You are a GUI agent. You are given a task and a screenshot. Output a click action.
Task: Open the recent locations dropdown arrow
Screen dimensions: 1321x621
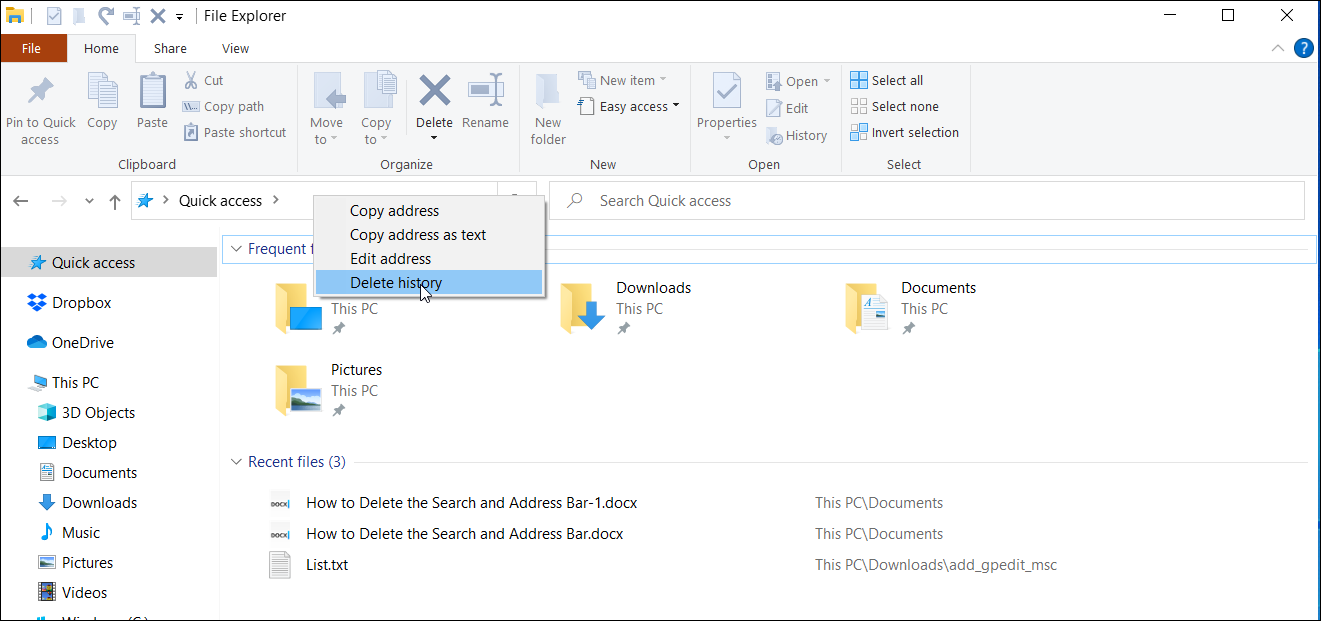coord(89,201)
